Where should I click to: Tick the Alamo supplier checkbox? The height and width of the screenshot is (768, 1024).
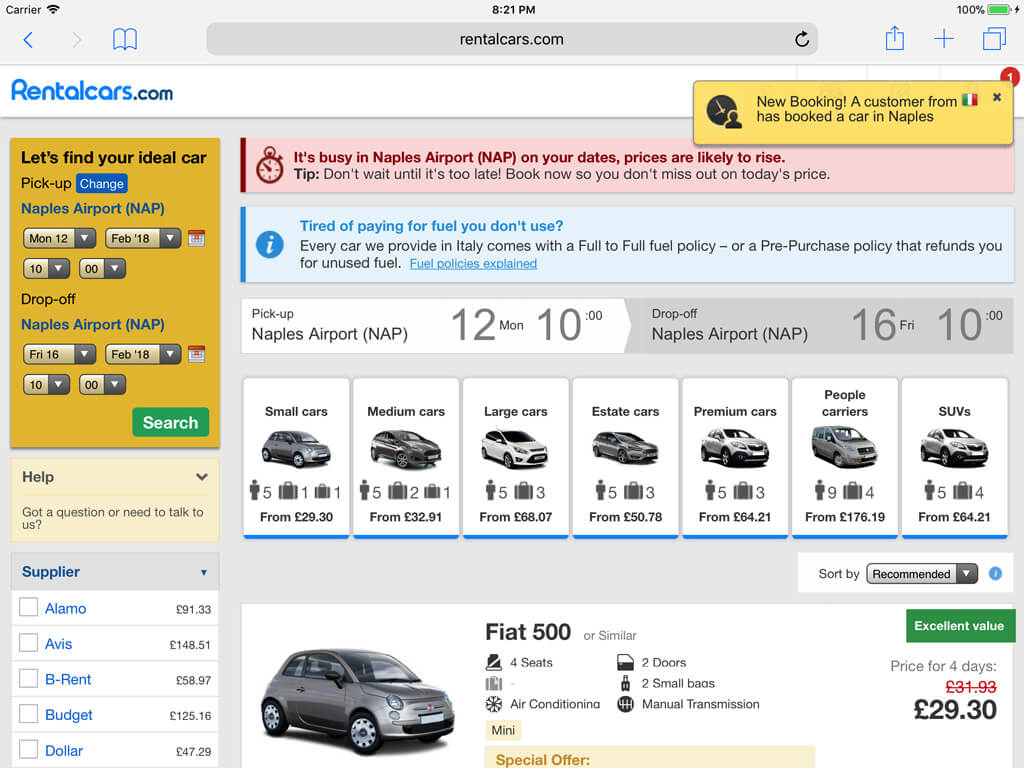(28, 607)
